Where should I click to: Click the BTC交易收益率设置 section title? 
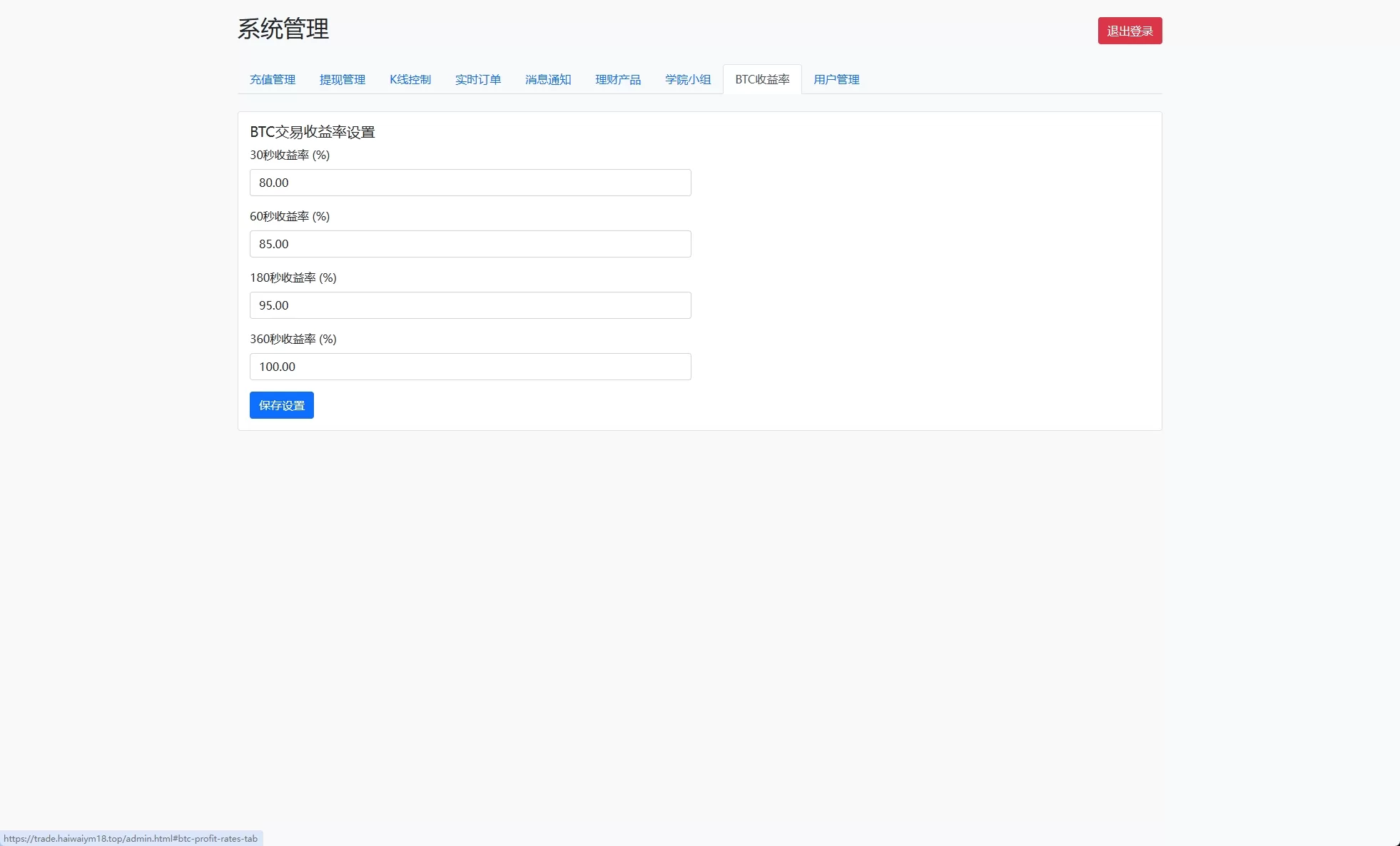click(x=313, y=132)
